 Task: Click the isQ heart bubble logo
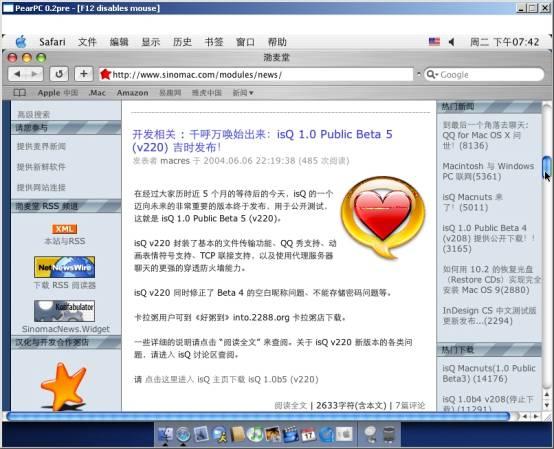(x=383, y=218)
